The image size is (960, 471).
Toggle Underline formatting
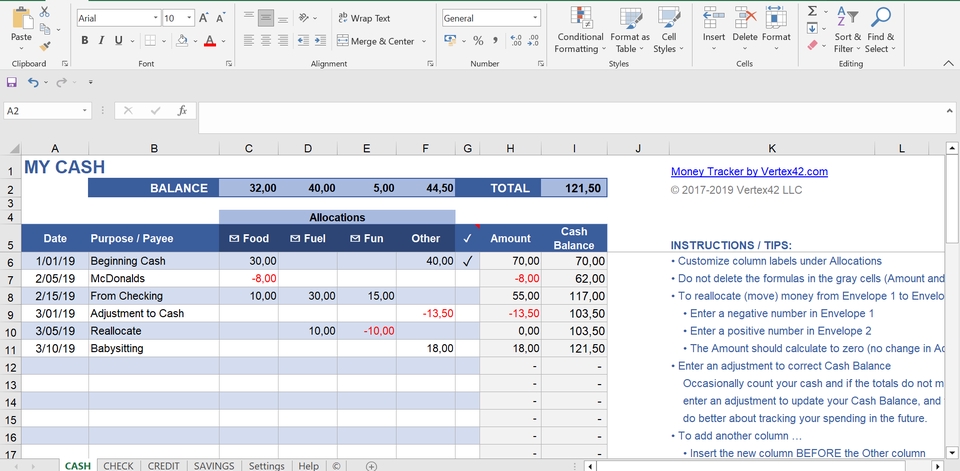118,41
